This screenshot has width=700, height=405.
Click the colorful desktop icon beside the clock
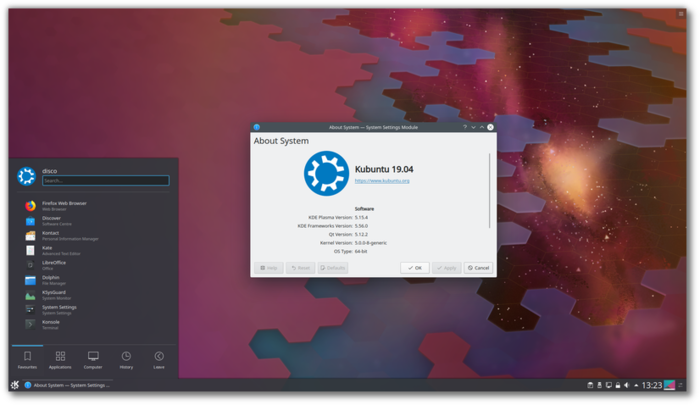(x=669, y=385)
